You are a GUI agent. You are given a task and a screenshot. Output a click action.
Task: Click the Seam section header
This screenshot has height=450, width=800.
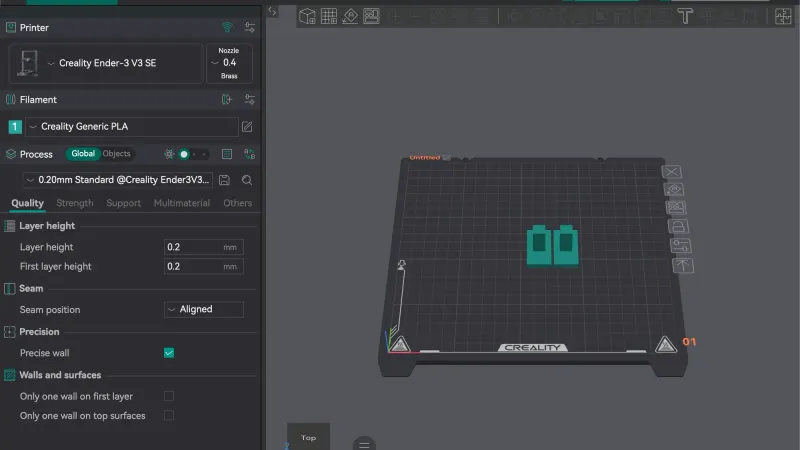click(x=31, y=288)
